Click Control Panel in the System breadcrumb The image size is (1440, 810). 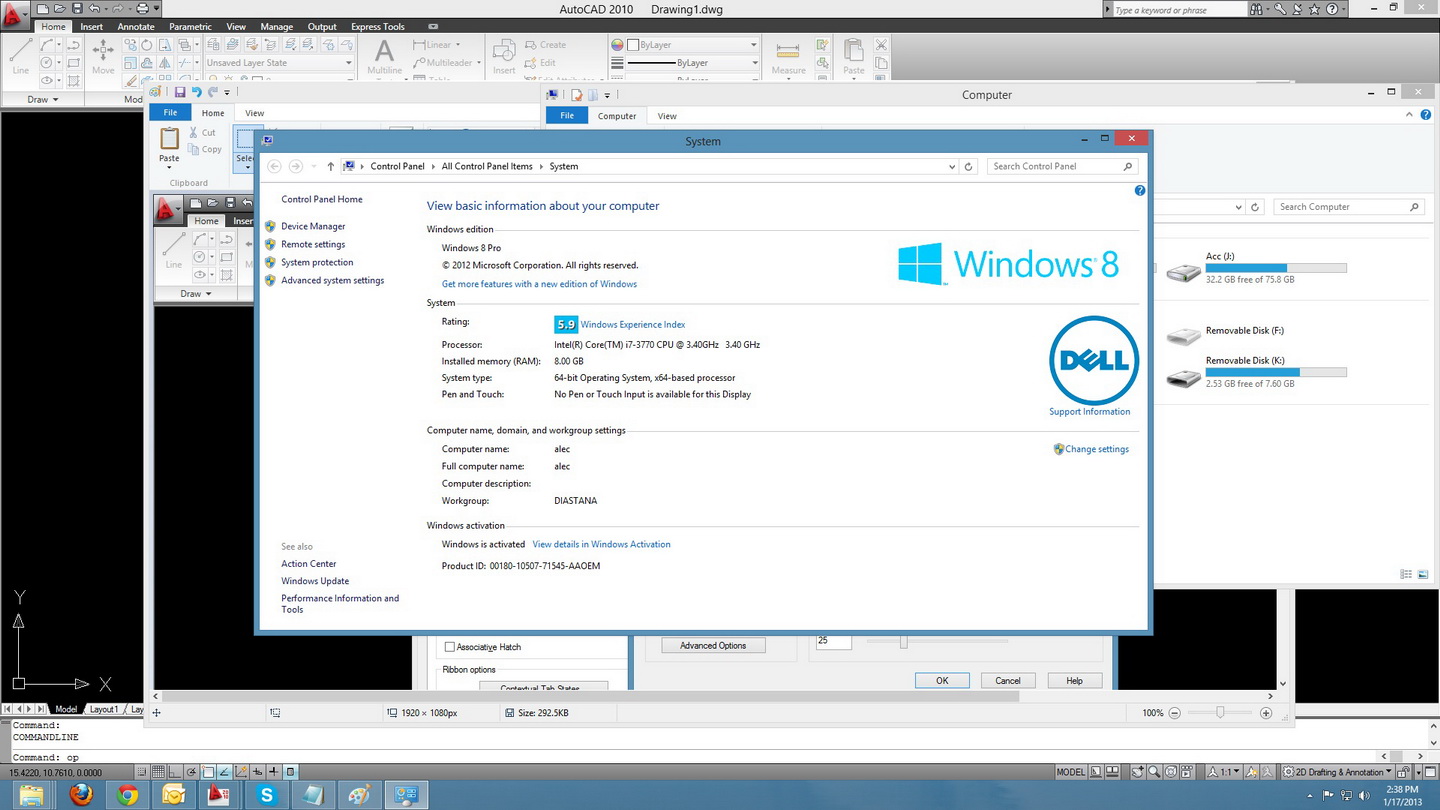click(397, 167)
